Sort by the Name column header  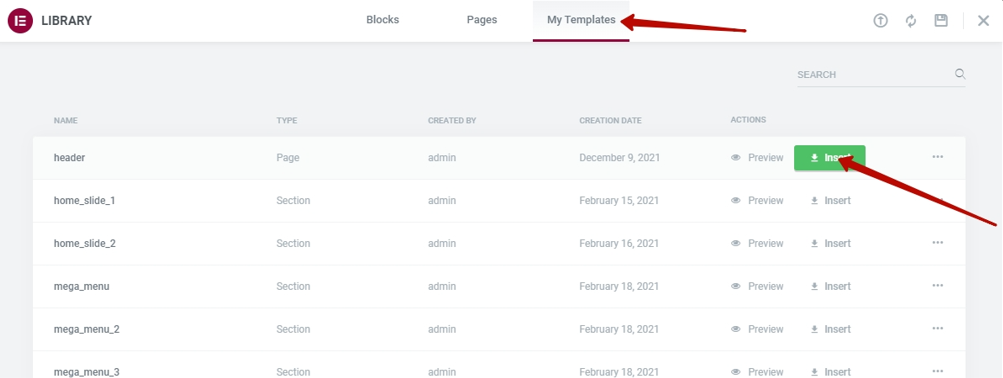(x=65, y=120)
